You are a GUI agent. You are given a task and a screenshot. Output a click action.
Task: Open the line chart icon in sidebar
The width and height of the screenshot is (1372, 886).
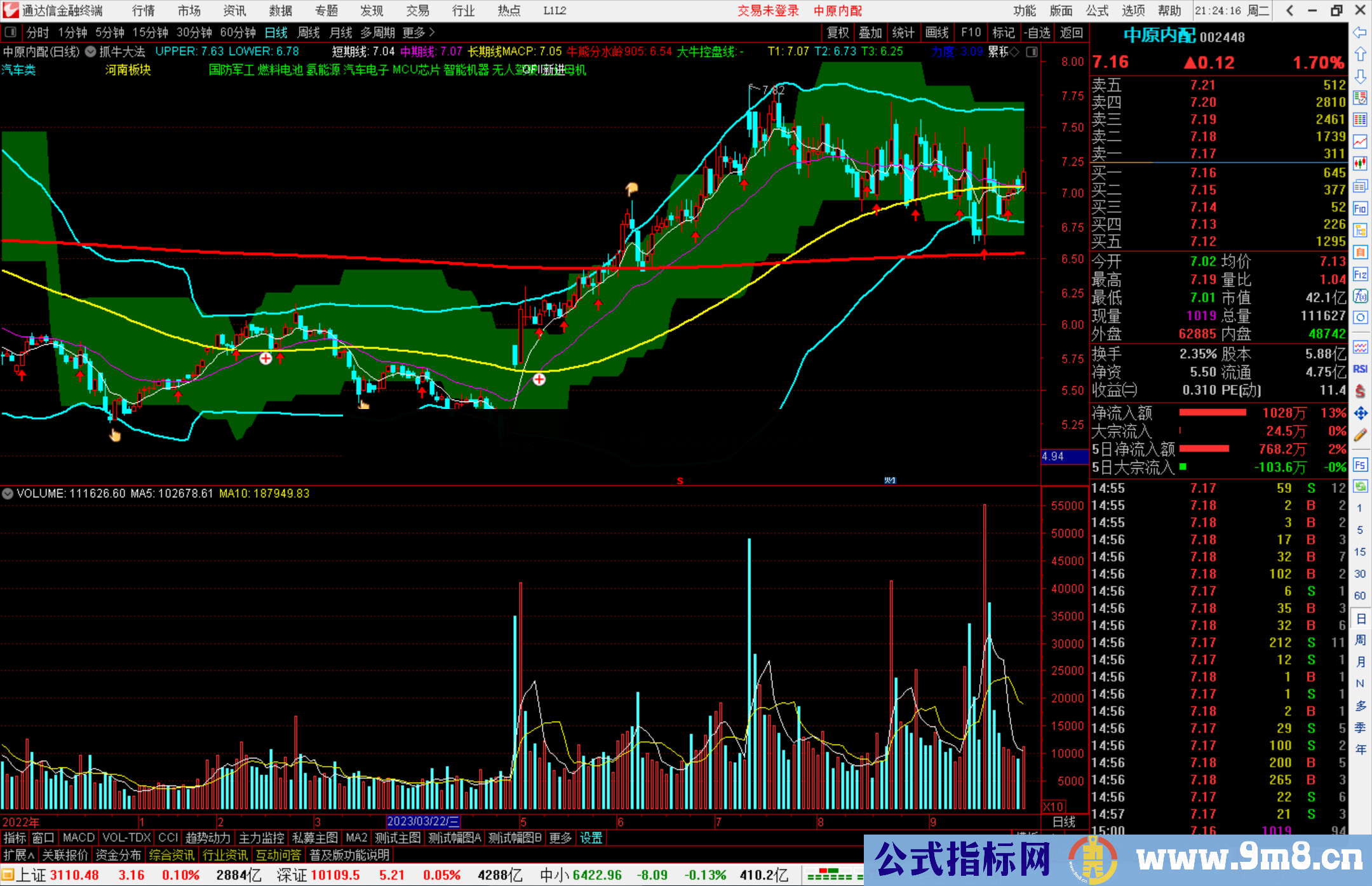pyautogui.click(x=1360, y=142)
